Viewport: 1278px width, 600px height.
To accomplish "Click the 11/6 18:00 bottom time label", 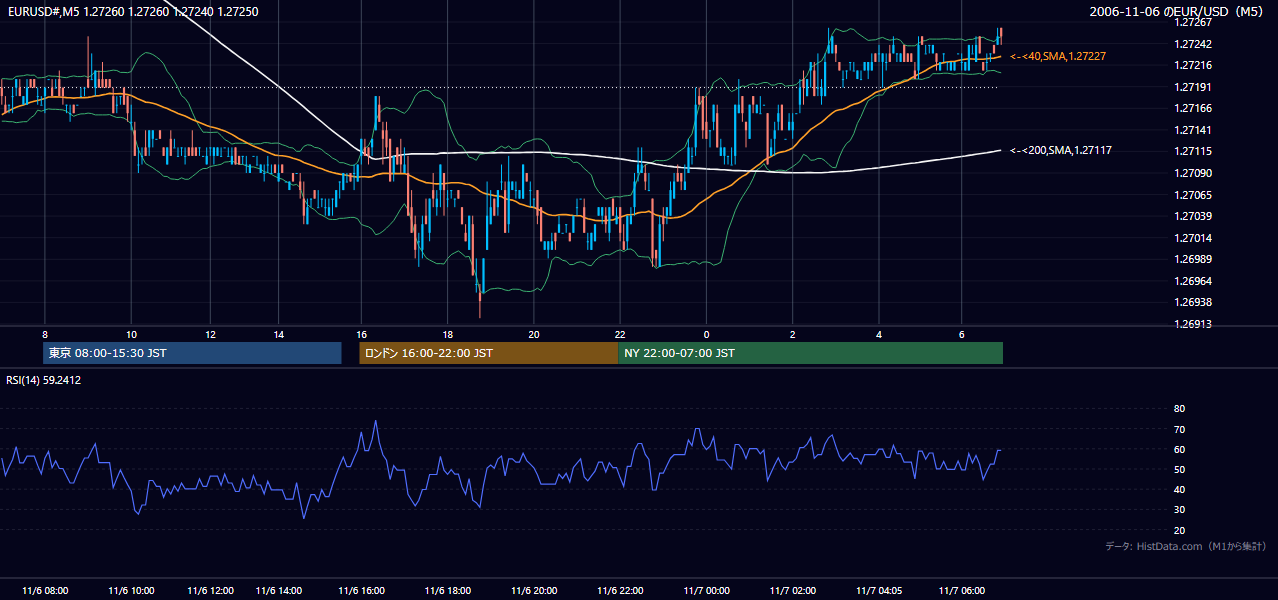I will click(448, 591).
